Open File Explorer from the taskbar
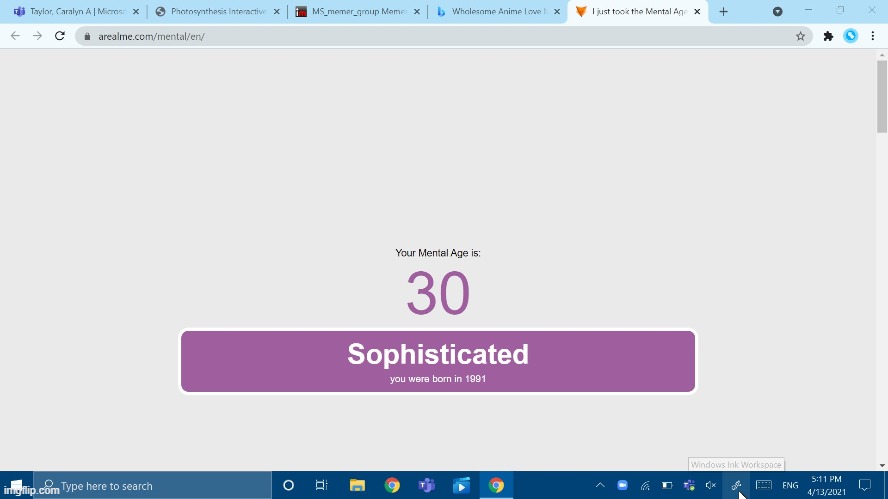Viewport: 888px width, 499px height. click(357, 486)
